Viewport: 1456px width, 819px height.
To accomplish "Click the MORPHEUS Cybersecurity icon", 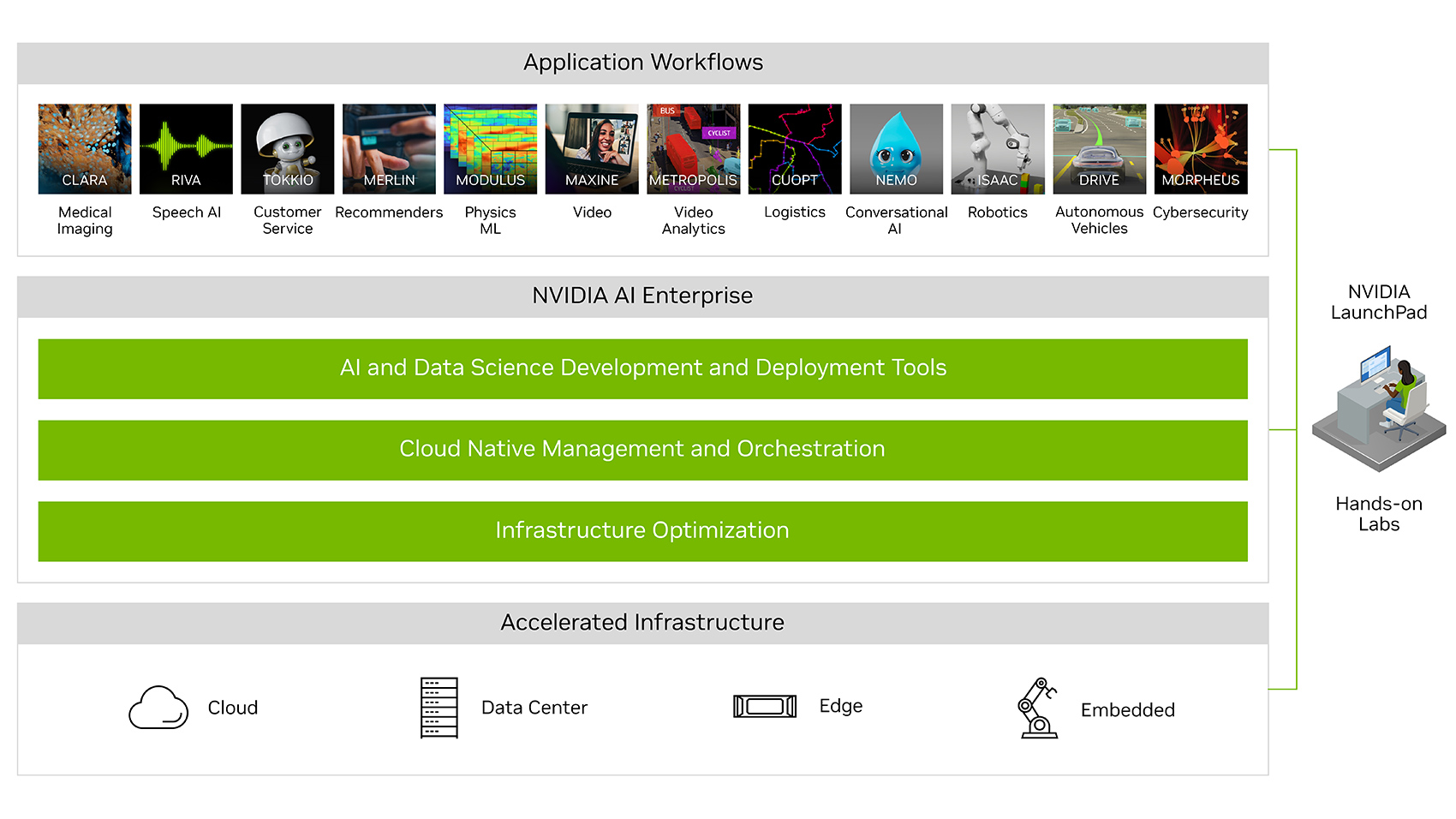I will pyautogui.click(x=1200, y=147).
